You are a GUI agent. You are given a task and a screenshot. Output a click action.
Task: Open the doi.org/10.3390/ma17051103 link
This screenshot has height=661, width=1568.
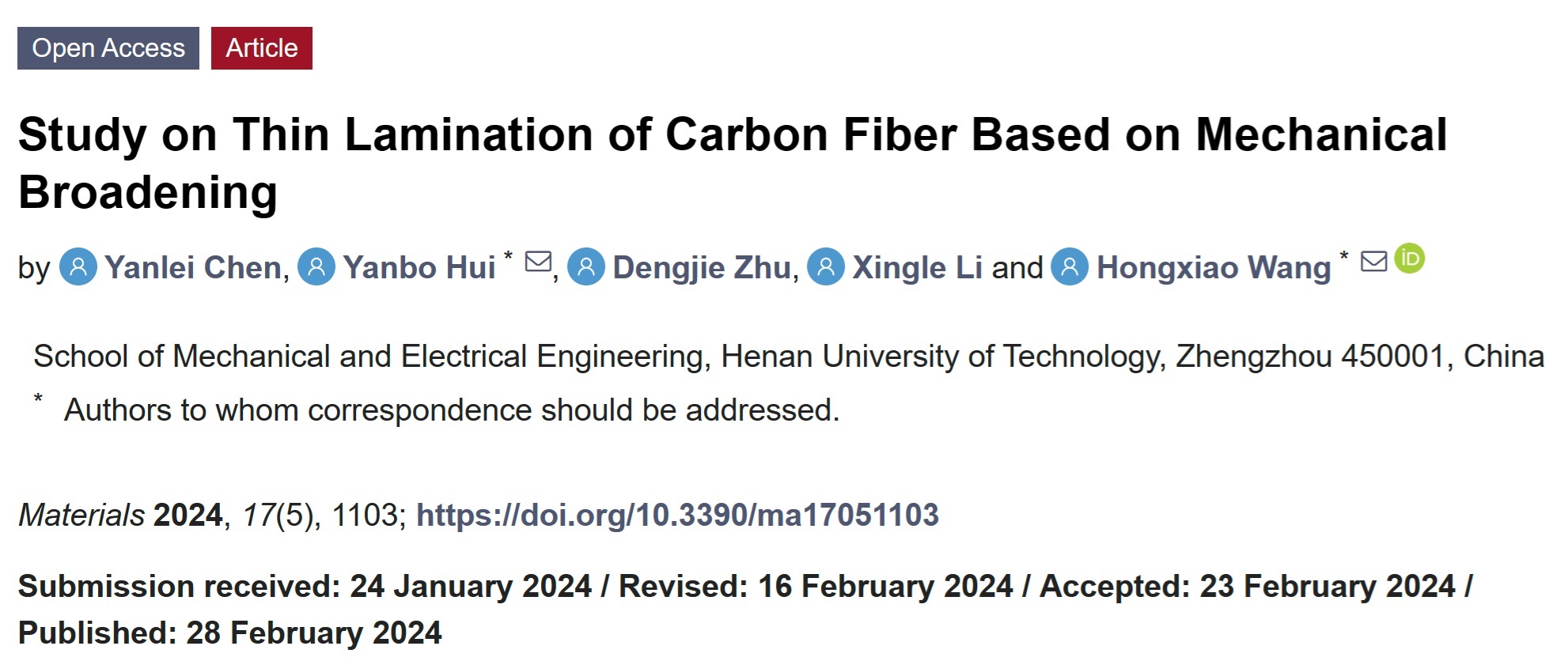click(677, 516)
